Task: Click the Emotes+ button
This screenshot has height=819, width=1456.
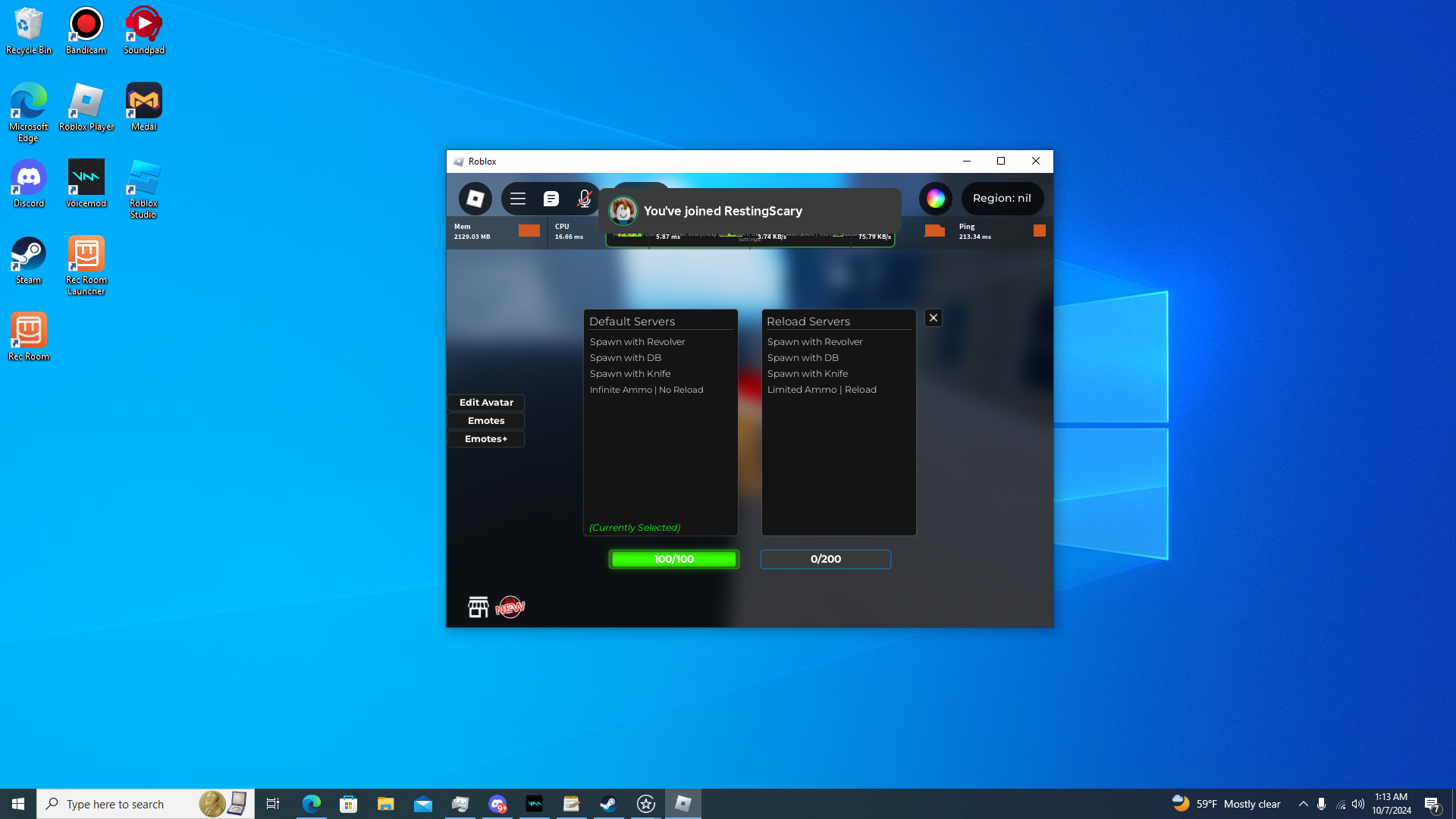Action: point(486,439)
